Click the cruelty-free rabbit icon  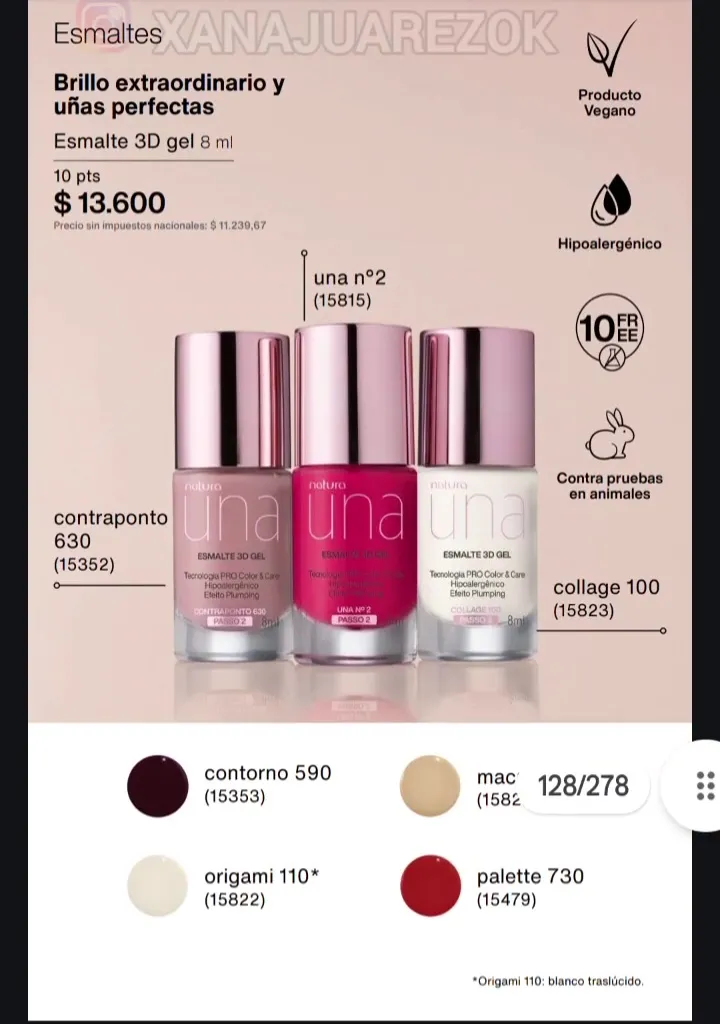pos(610,436)
